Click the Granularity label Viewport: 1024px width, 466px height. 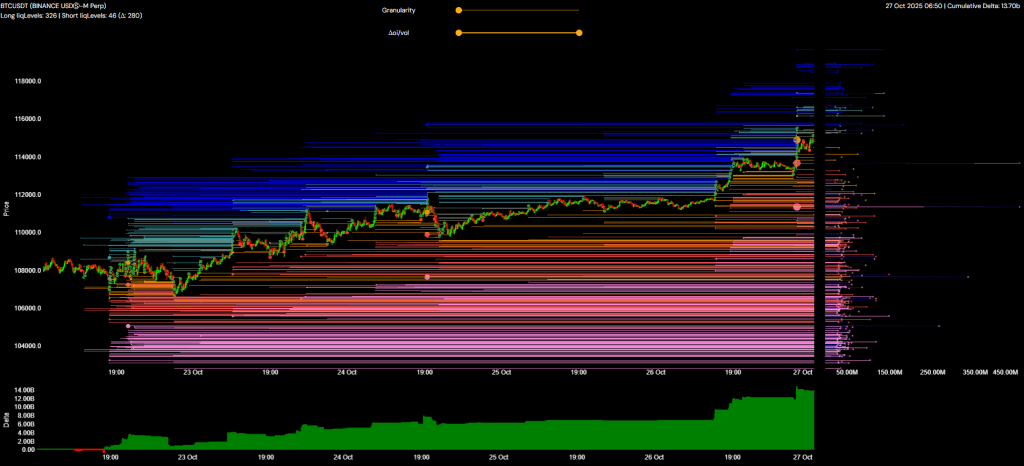[x=398, y=10]
